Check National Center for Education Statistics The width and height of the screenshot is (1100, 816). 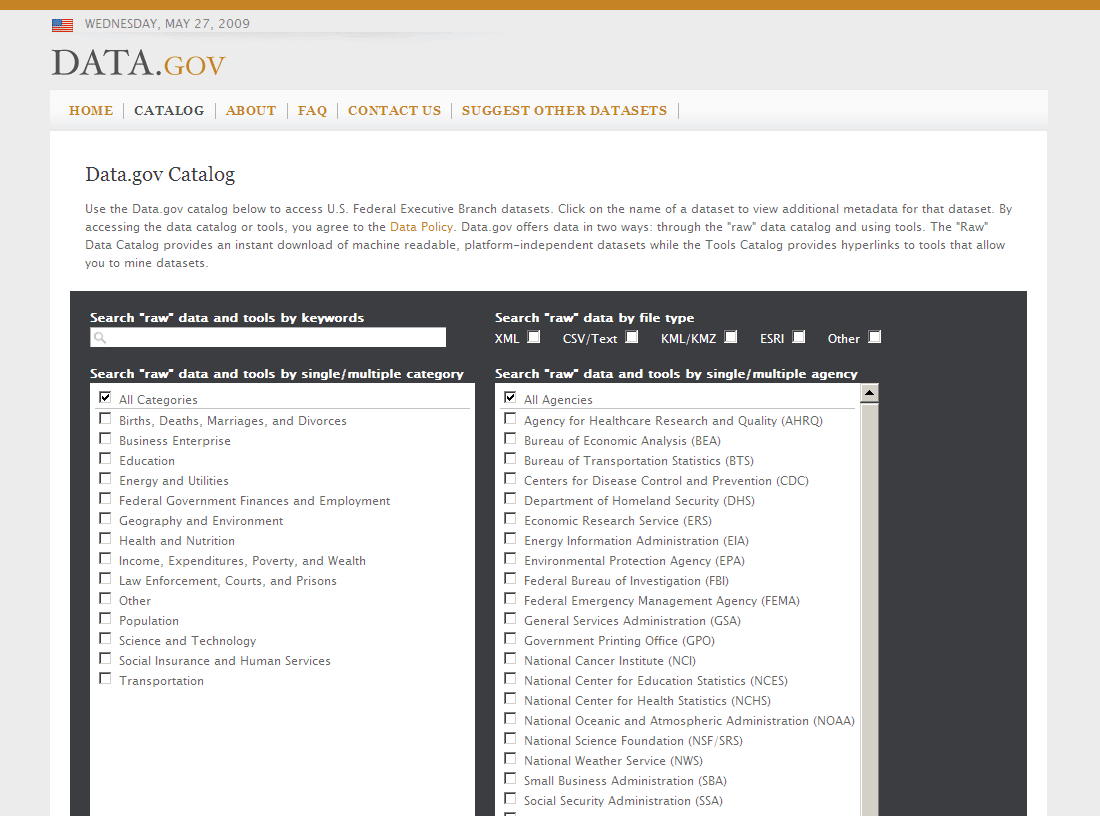511,678
